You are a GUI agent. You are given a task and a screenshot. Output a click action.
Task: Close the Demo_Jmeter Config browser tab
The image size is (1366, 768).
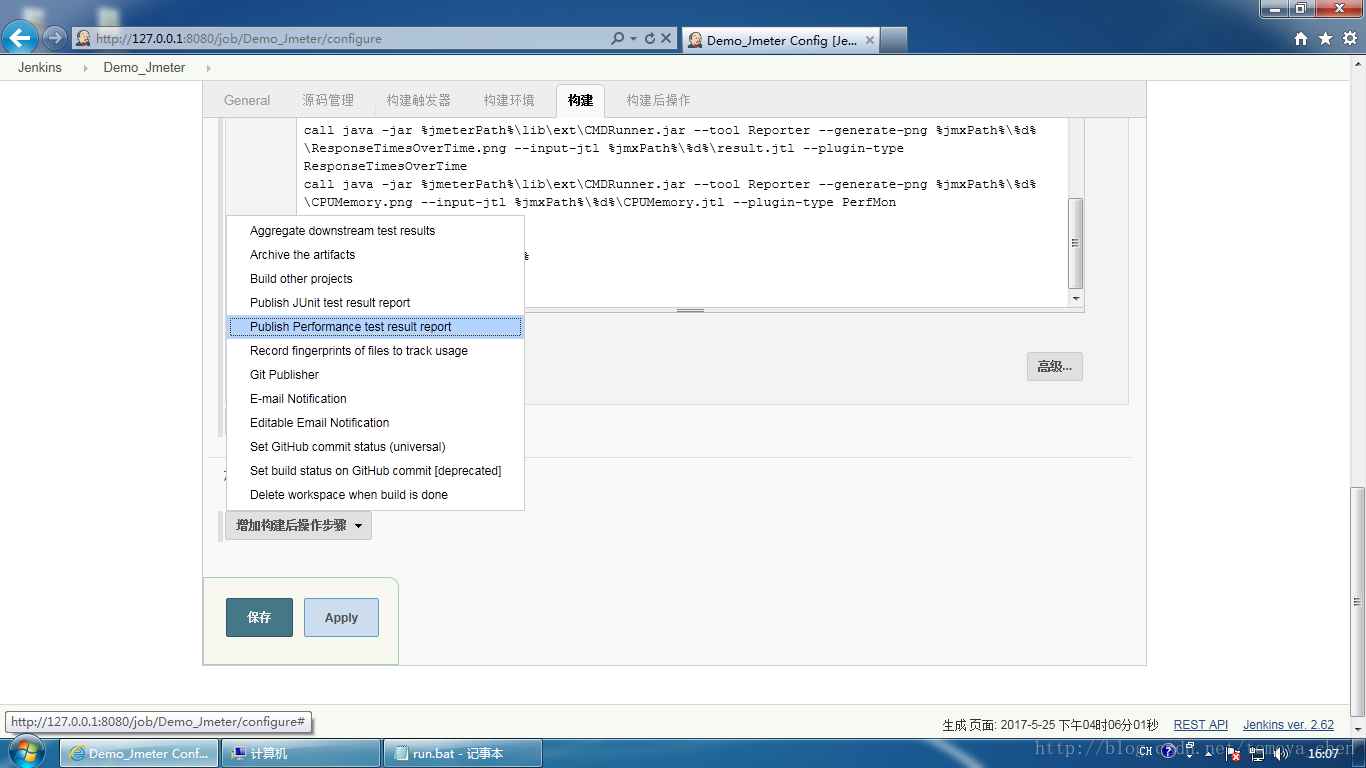(869, 40)
